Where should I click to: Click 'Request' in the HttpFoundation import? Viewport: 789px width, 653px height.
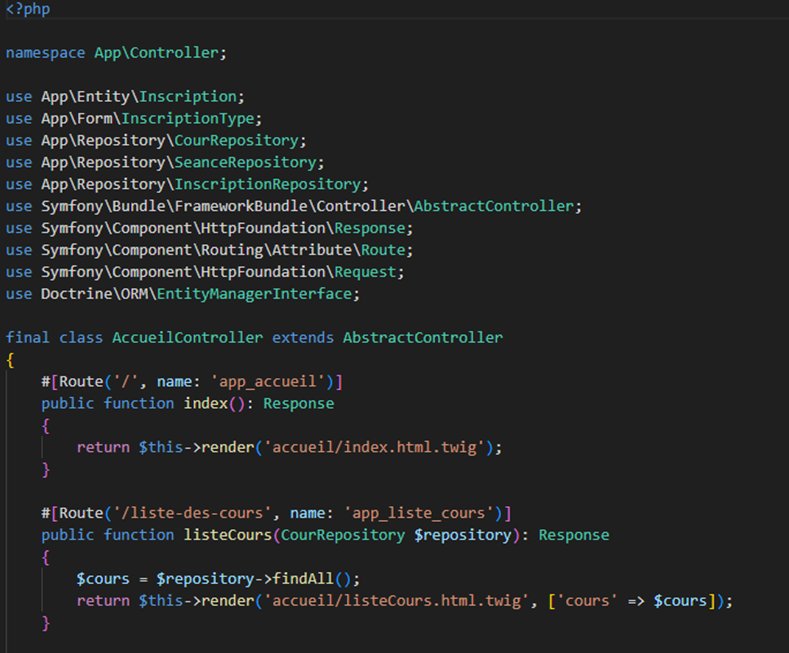365,272
